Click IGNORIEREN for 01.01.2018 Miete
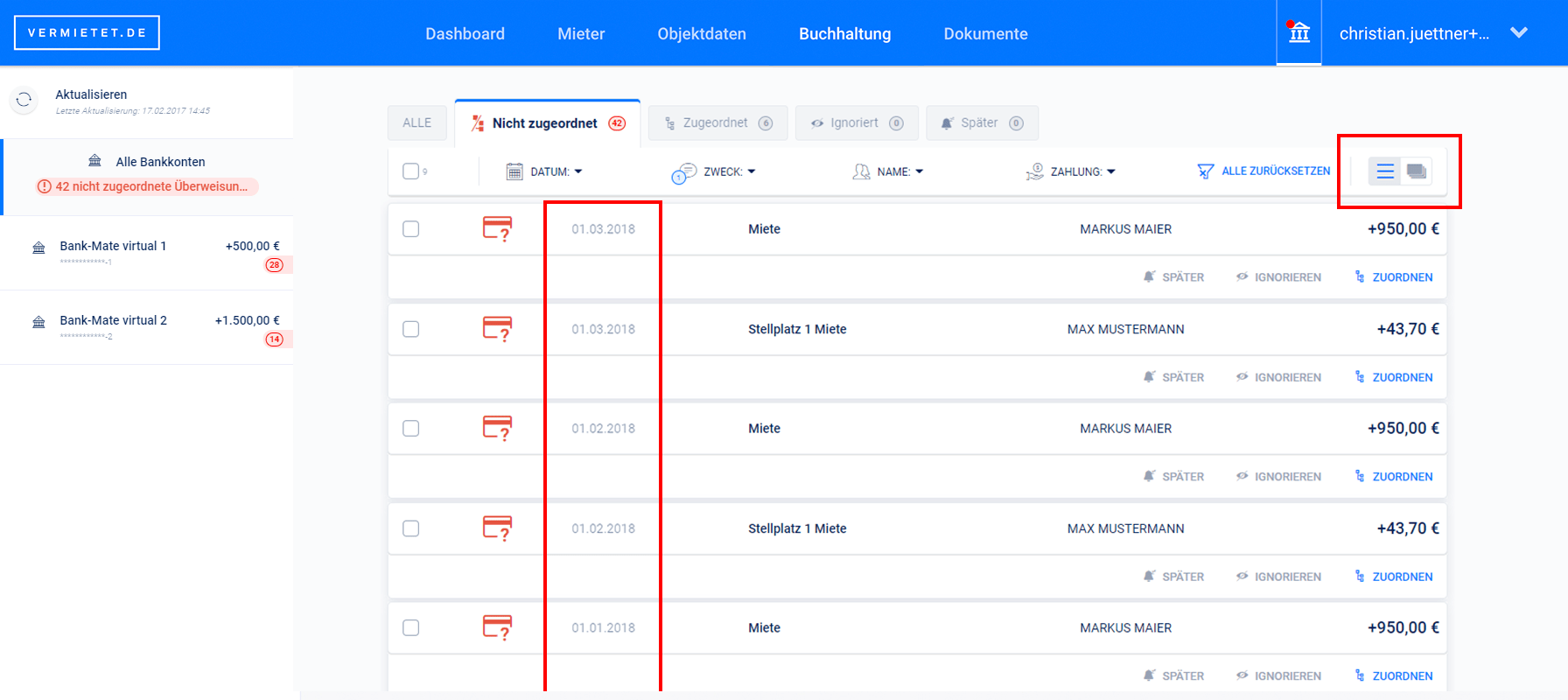 1278,676
